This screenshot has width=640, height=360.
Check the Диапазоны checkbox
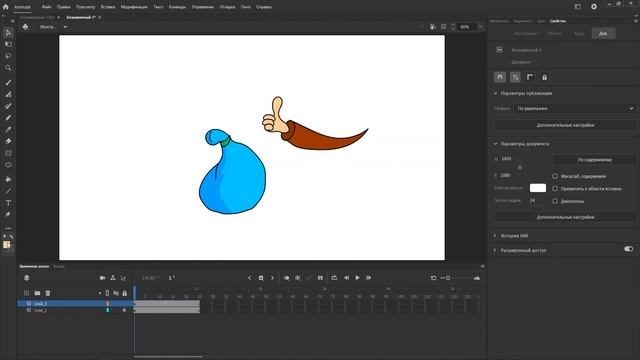pyautogui.click(x=555, y=201)
